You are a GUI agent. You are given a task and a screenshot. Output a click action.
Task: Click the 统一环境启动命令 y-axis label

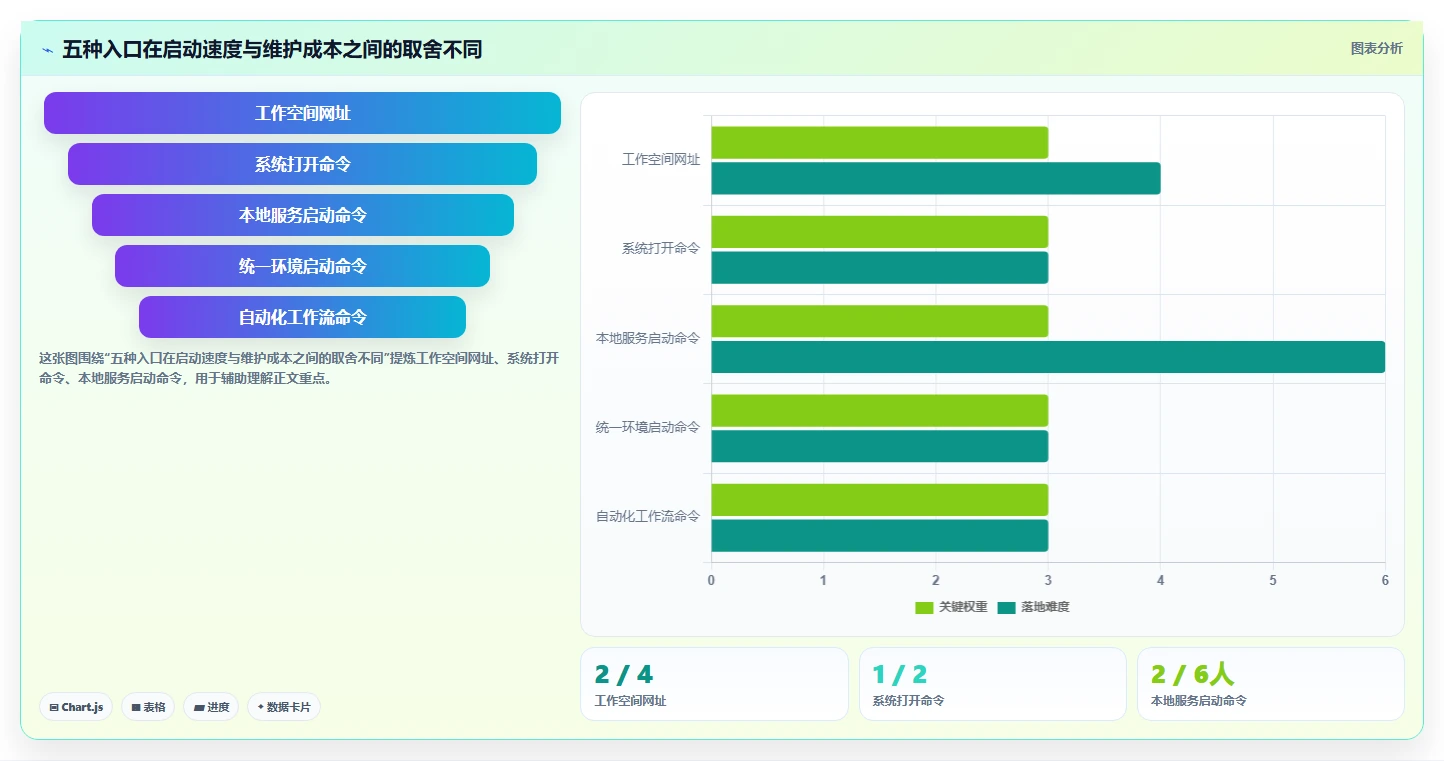[648, 428]
